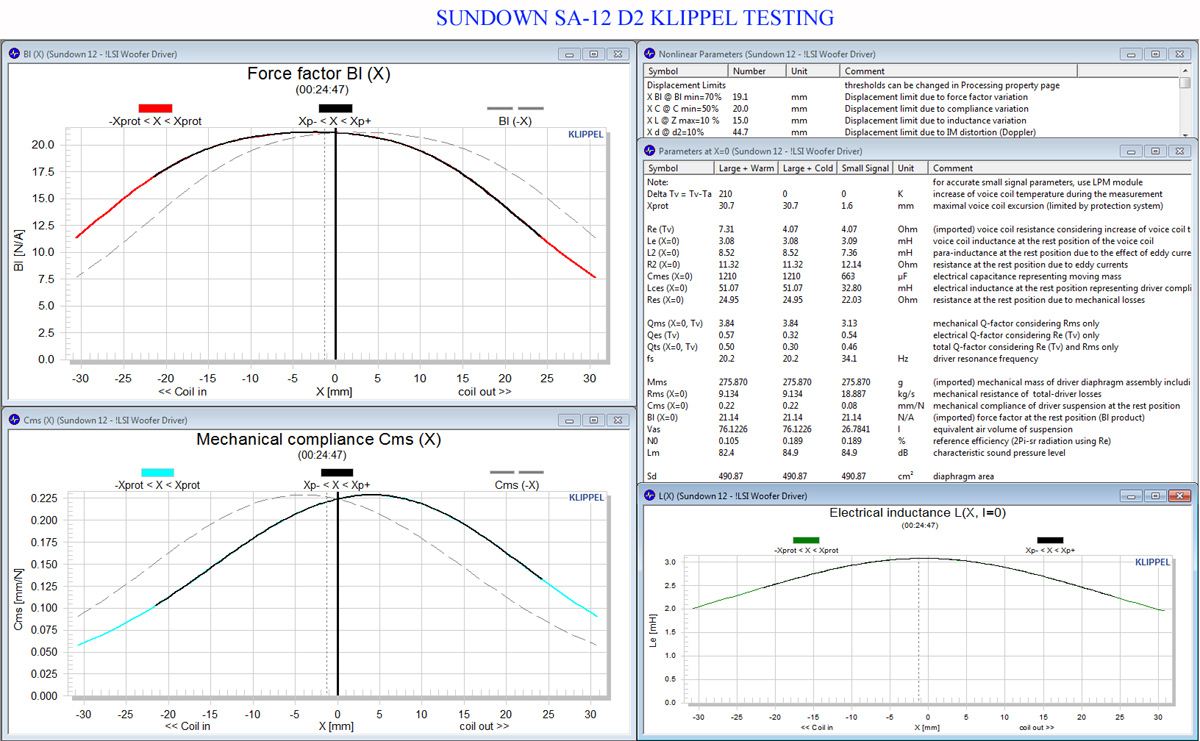The width and height of the screenshot is (1200, 741).
Task: Click the Small Signal column header
Action: tap(866, 168)
